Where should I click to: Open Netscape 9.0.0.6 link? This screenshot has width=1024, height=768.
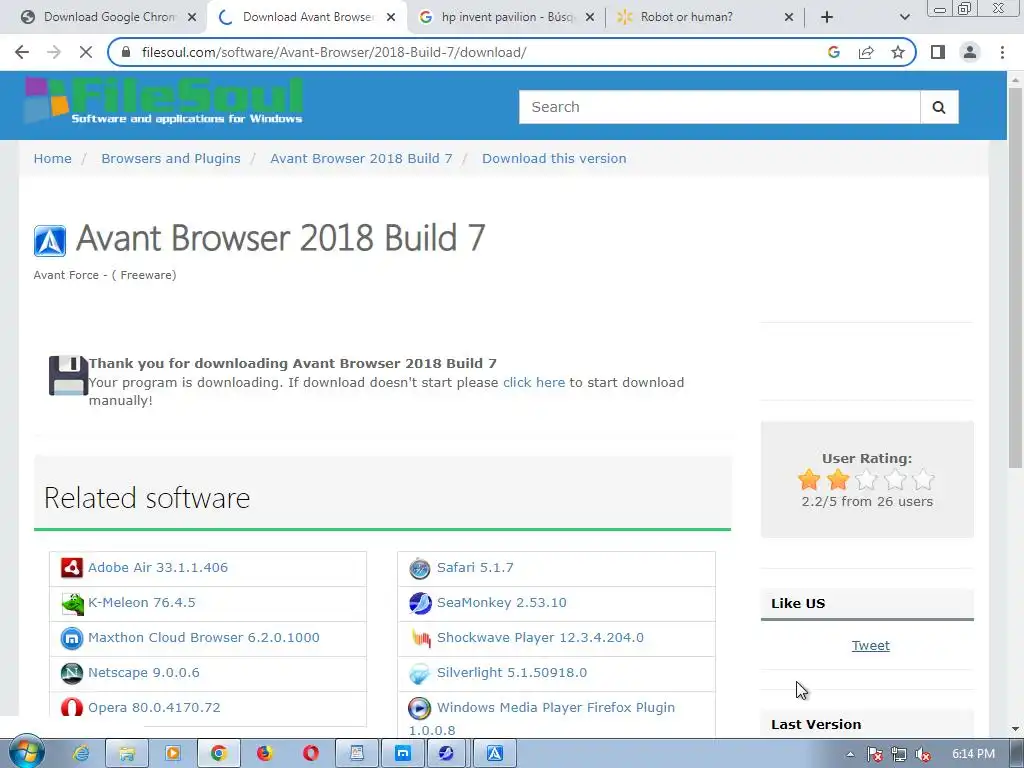(x=144, y=673)
